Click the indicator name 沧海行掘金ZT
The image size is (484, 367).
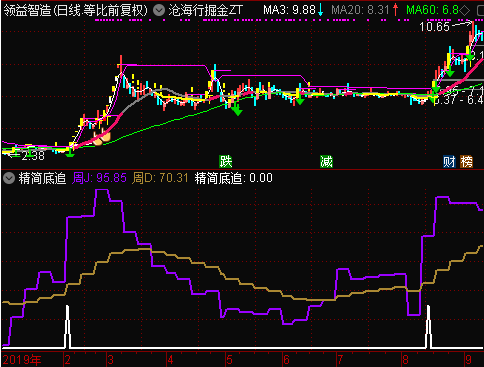click(205, 11)
